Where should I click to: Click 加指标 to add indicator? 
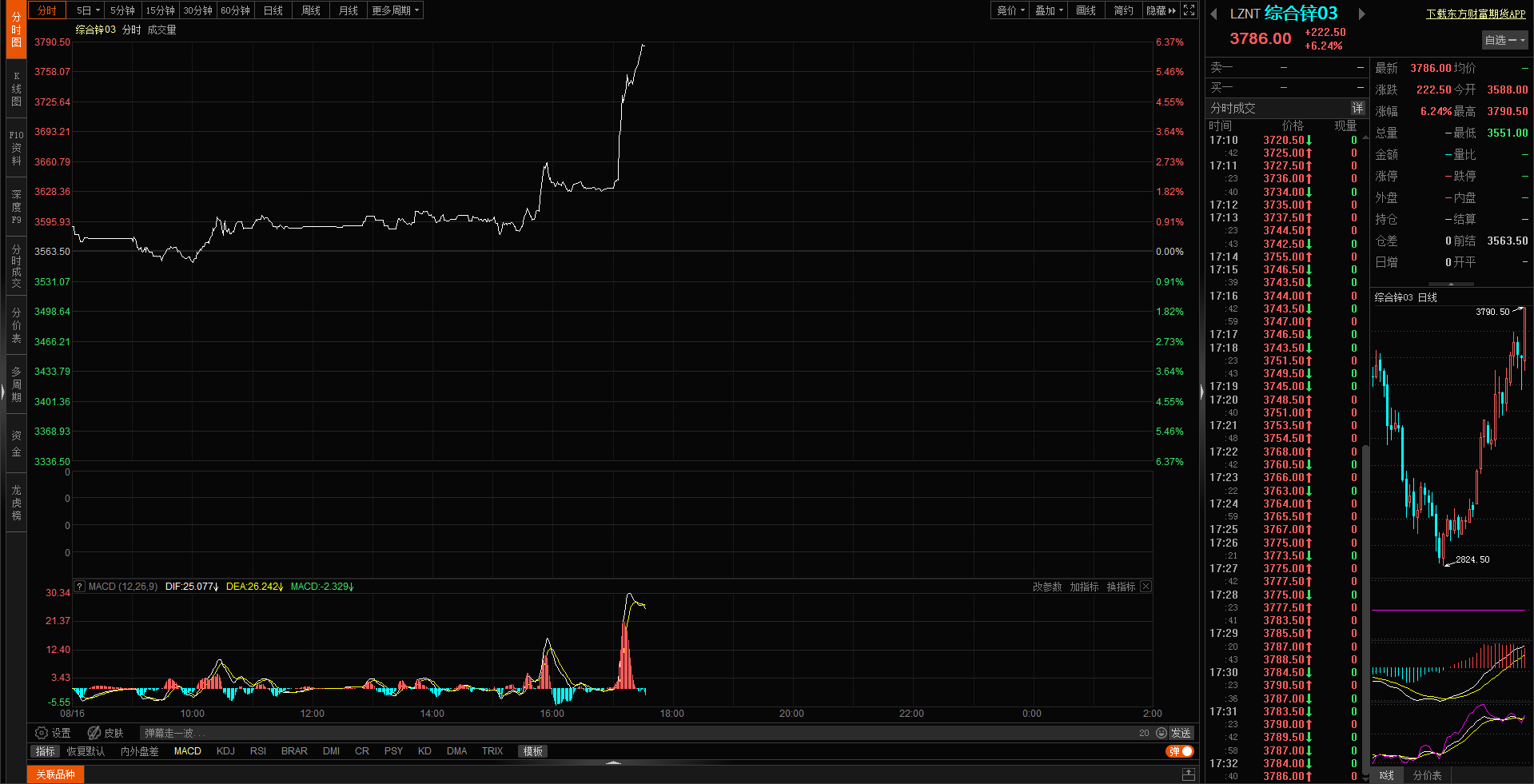point(1084,587)
